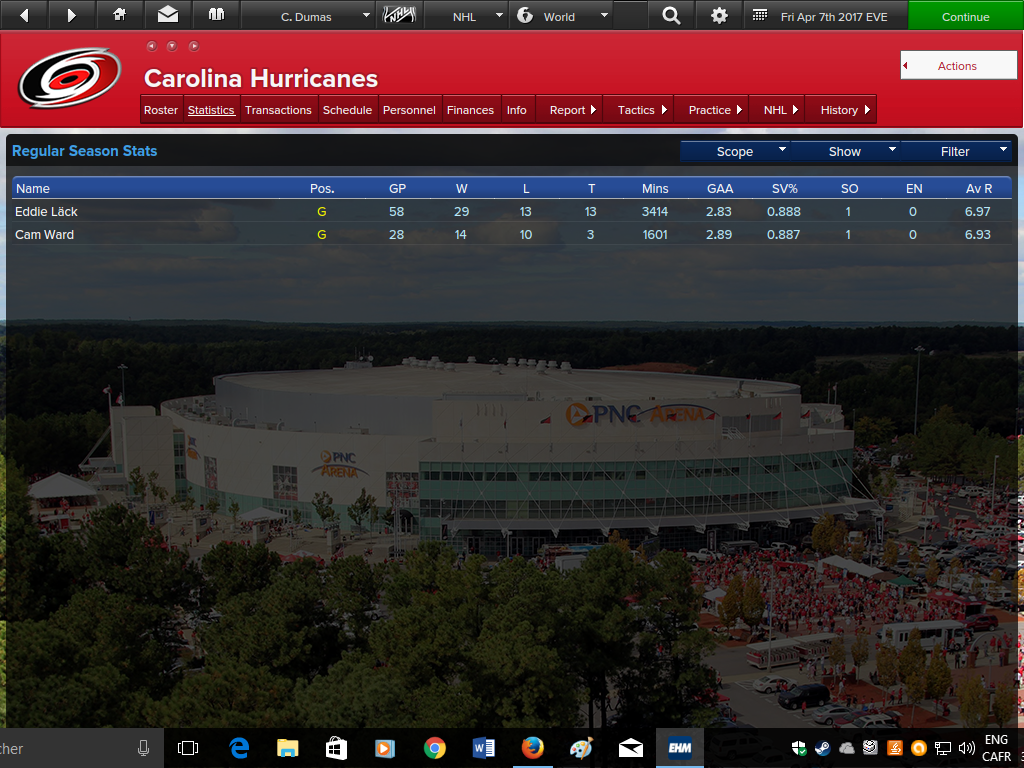
Task: Click the date Fri Apr 7th 2017 EVE
Action: pyautogui.click(x=834, y=16)
